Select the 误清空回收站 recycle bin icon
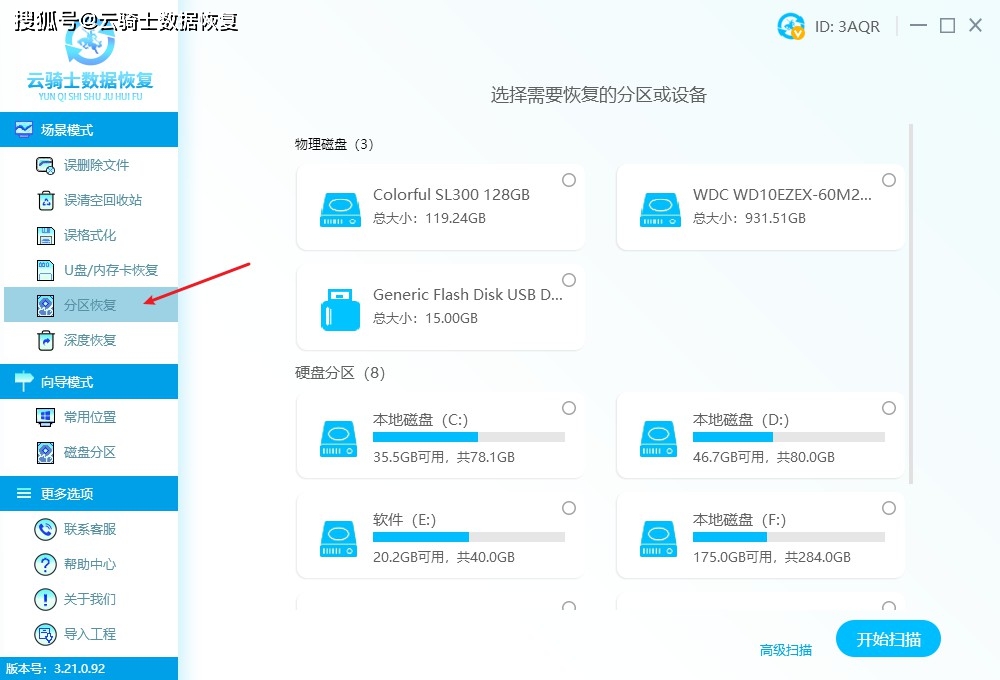The image size is (1000, 680). 46,201
